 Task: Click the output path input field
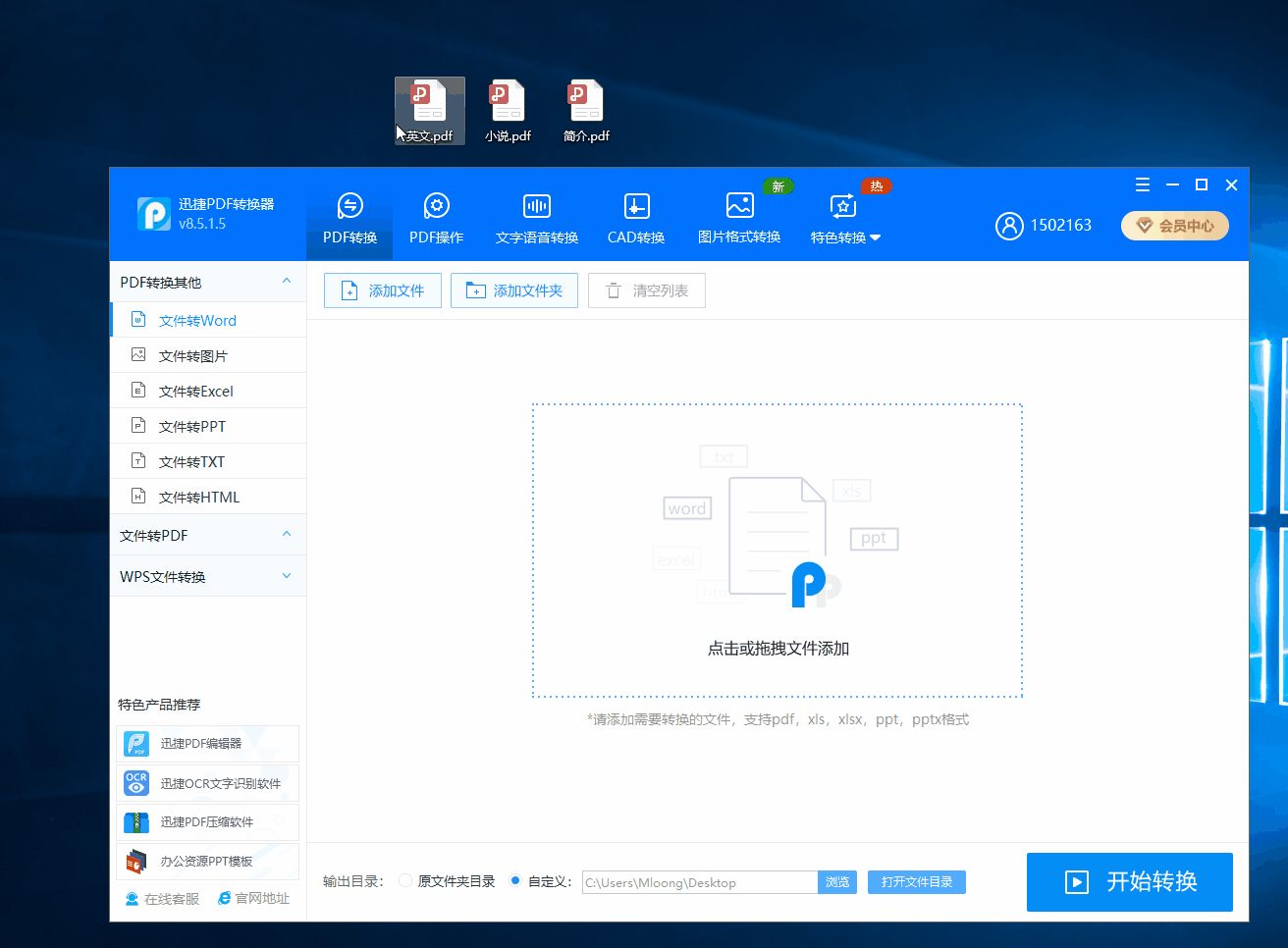(x=700, y=882)
